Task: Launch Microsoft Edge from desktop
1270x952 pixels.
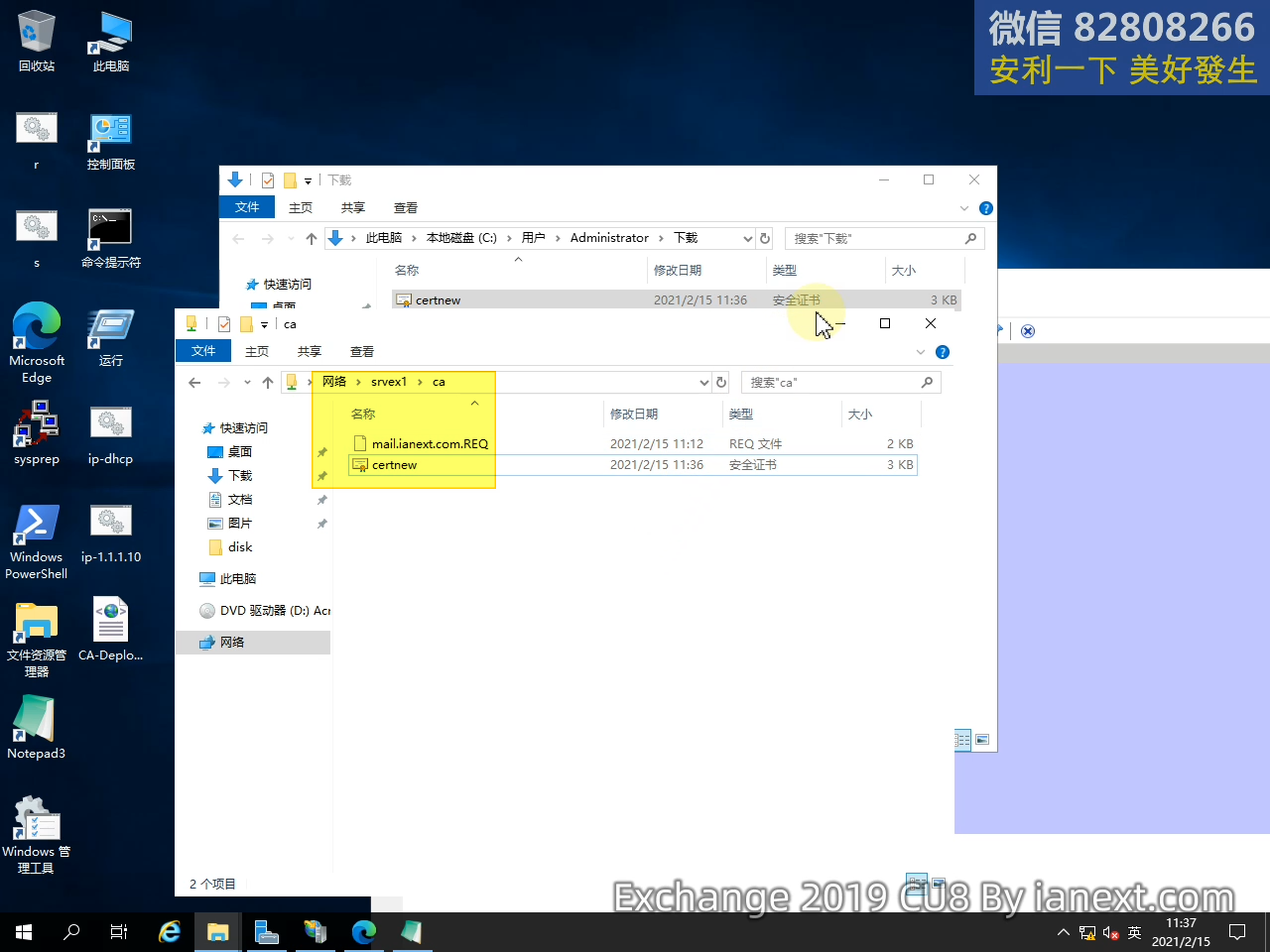Action: point(37,342)
